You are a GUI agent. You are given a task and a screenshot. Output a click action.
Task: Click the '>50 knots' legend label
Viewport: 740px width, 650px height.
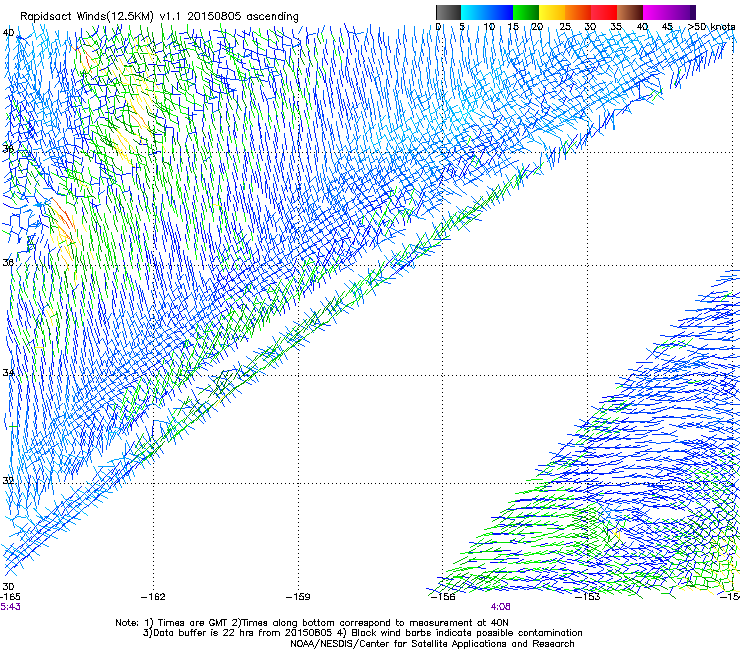tap(712, 27)
